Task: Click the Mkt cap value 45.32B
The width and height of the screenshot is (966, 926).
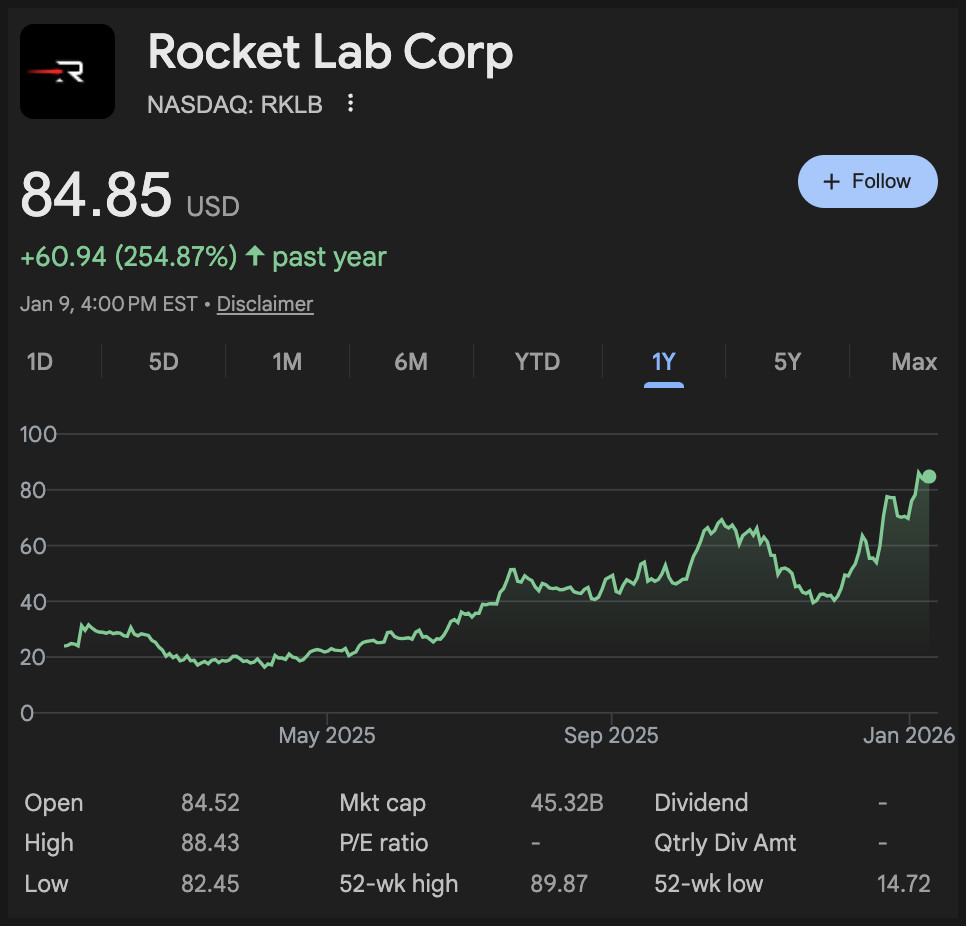Action: (566, 803)
